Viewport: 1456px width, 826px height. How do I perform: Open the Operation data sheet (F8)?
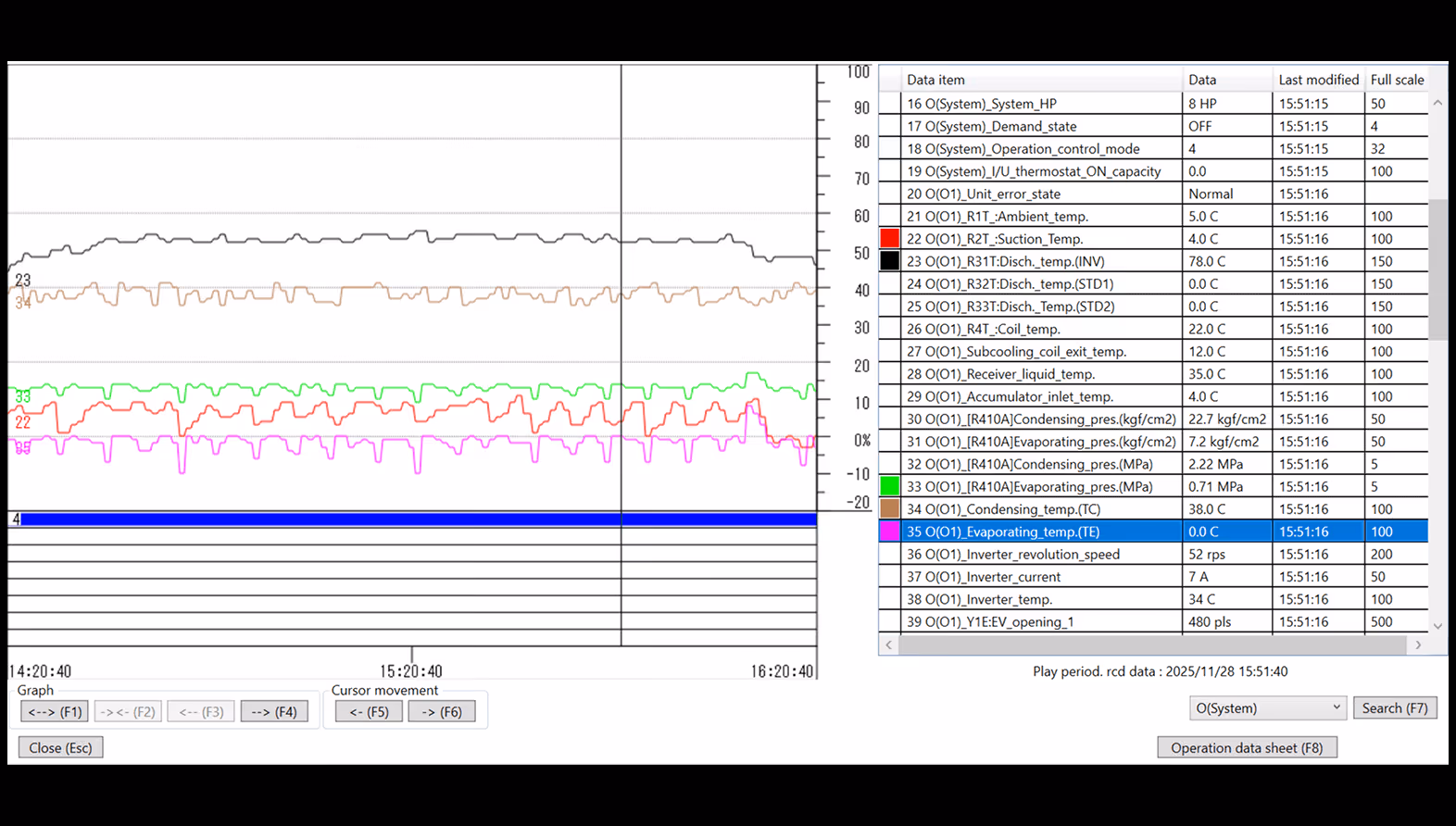click(x=1247, y=747)
